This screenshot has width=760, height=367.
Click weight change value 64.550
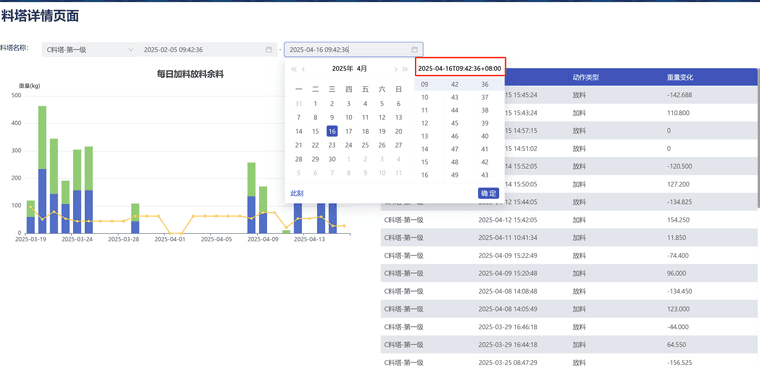click(x=677, y=345)
